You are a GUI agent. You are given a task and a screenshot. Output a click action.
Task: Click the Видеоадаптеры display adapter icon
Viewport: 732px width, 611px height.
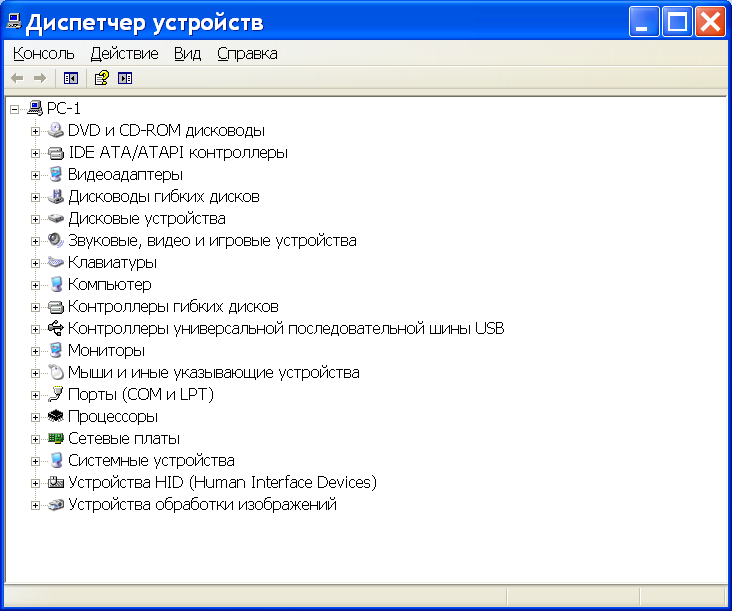[56, 175]
